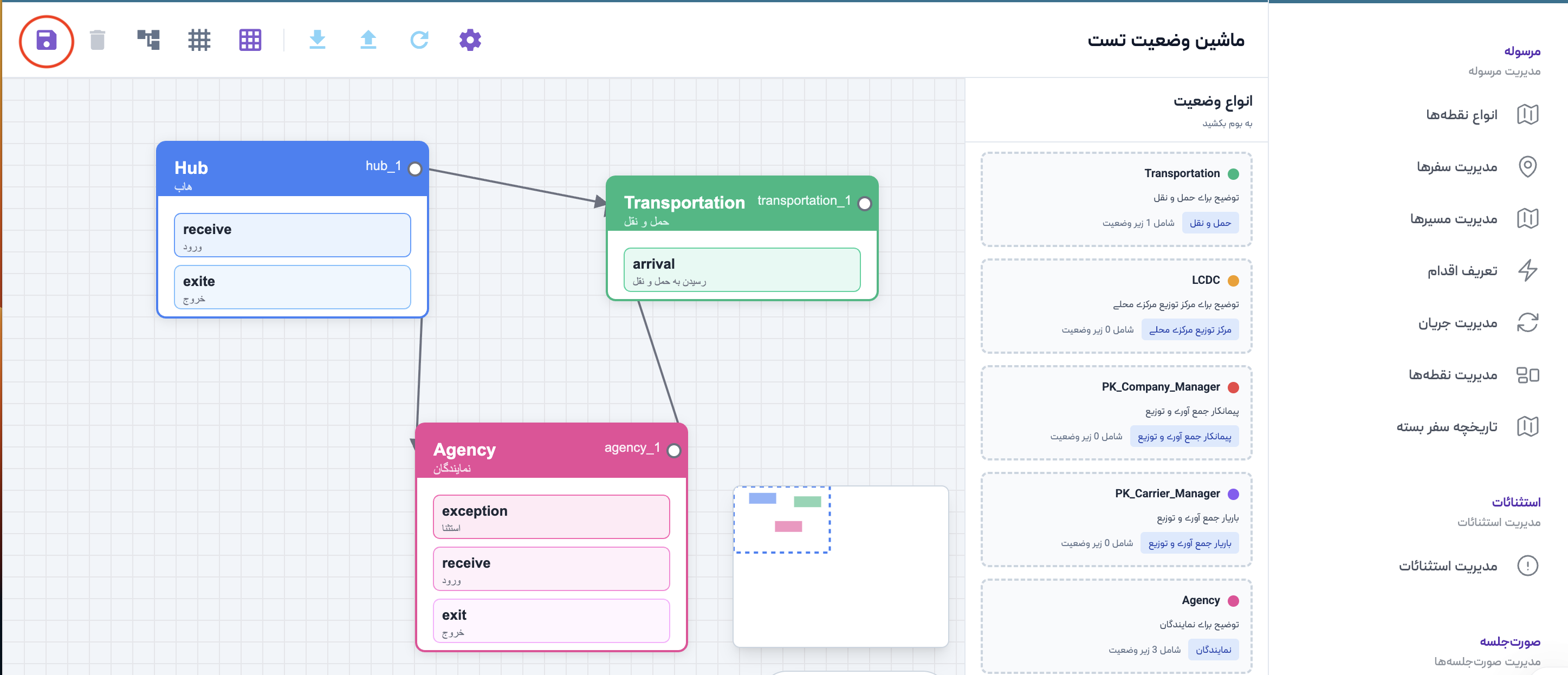Click the auto-layout tree icon
Viewport: 1568px width, 675px height.
[148, 40]
